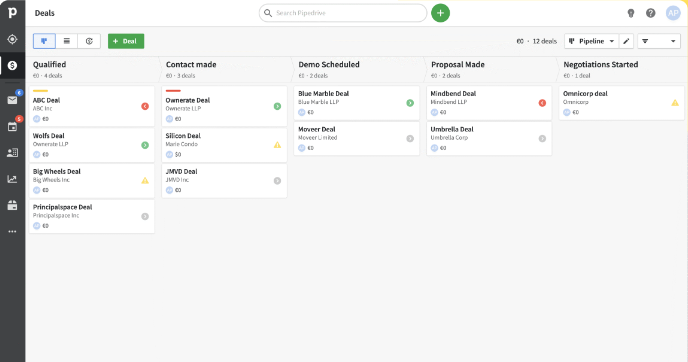Click the Proposal Made stage header

click(x=458, y=65)
